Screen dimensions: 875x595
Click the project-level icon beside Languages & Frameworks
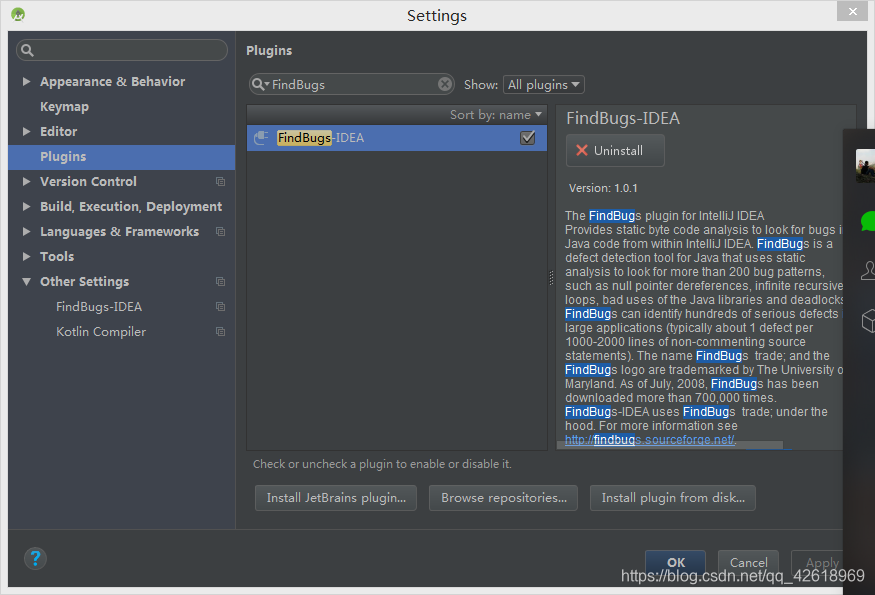pyautogui.click(x=220, y=232)
